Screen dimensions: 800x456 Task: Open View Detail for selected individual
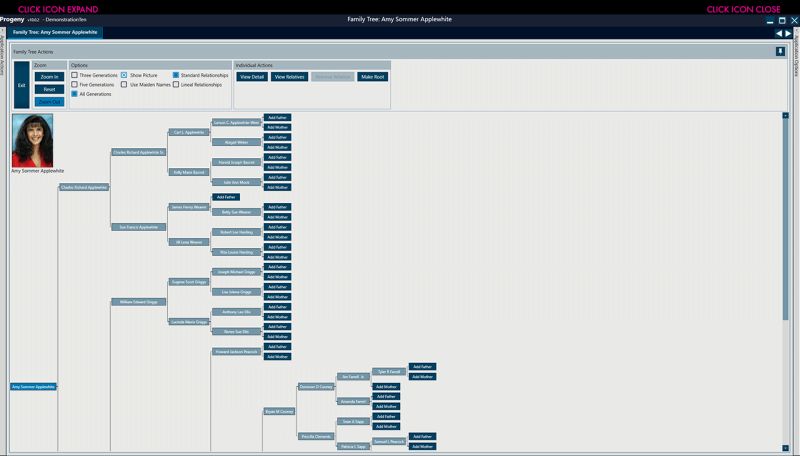[252, 77]
